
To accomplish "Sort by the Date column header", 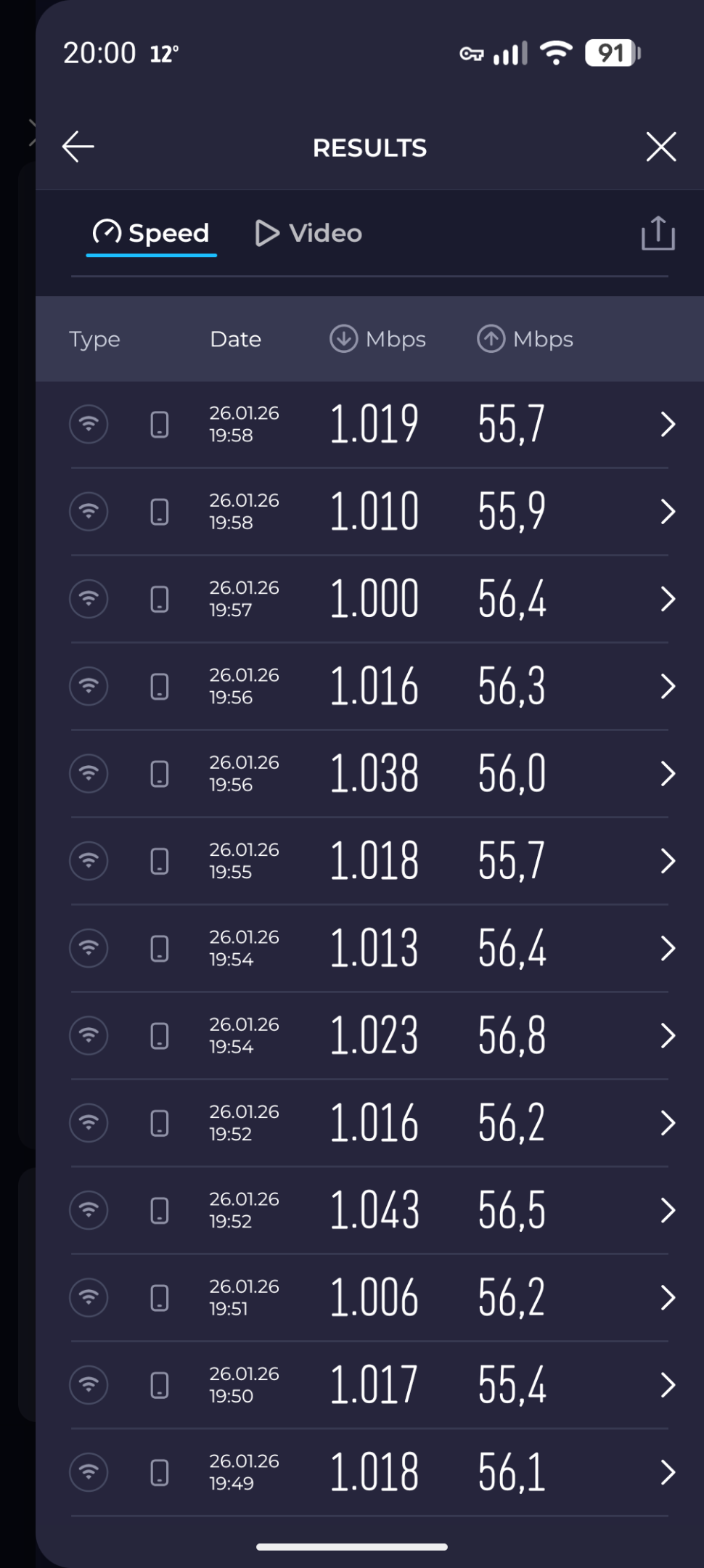I will click(x=236, y=339).
